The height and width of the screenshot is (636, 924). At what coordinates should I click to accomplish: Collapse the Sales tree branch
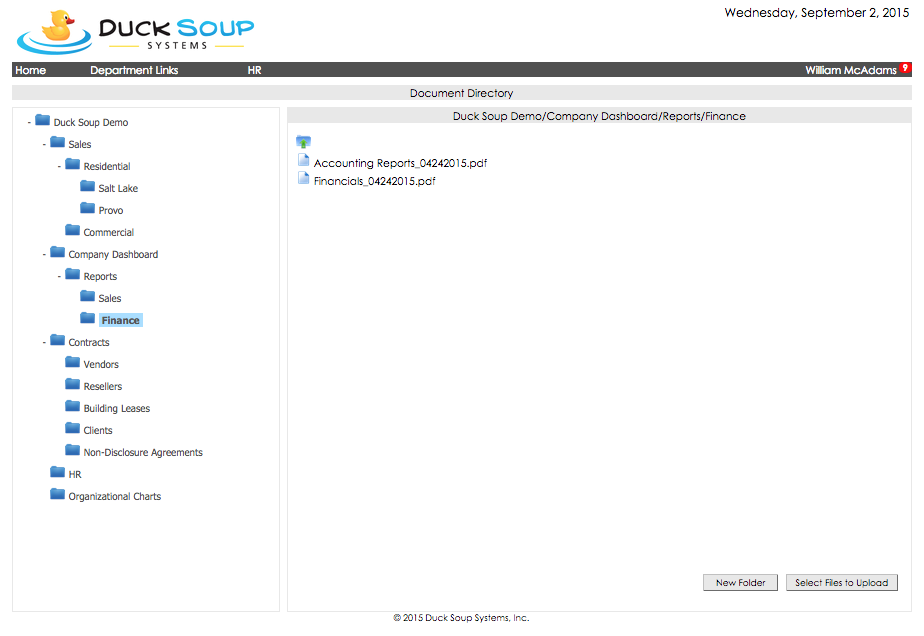click(44, 144)
